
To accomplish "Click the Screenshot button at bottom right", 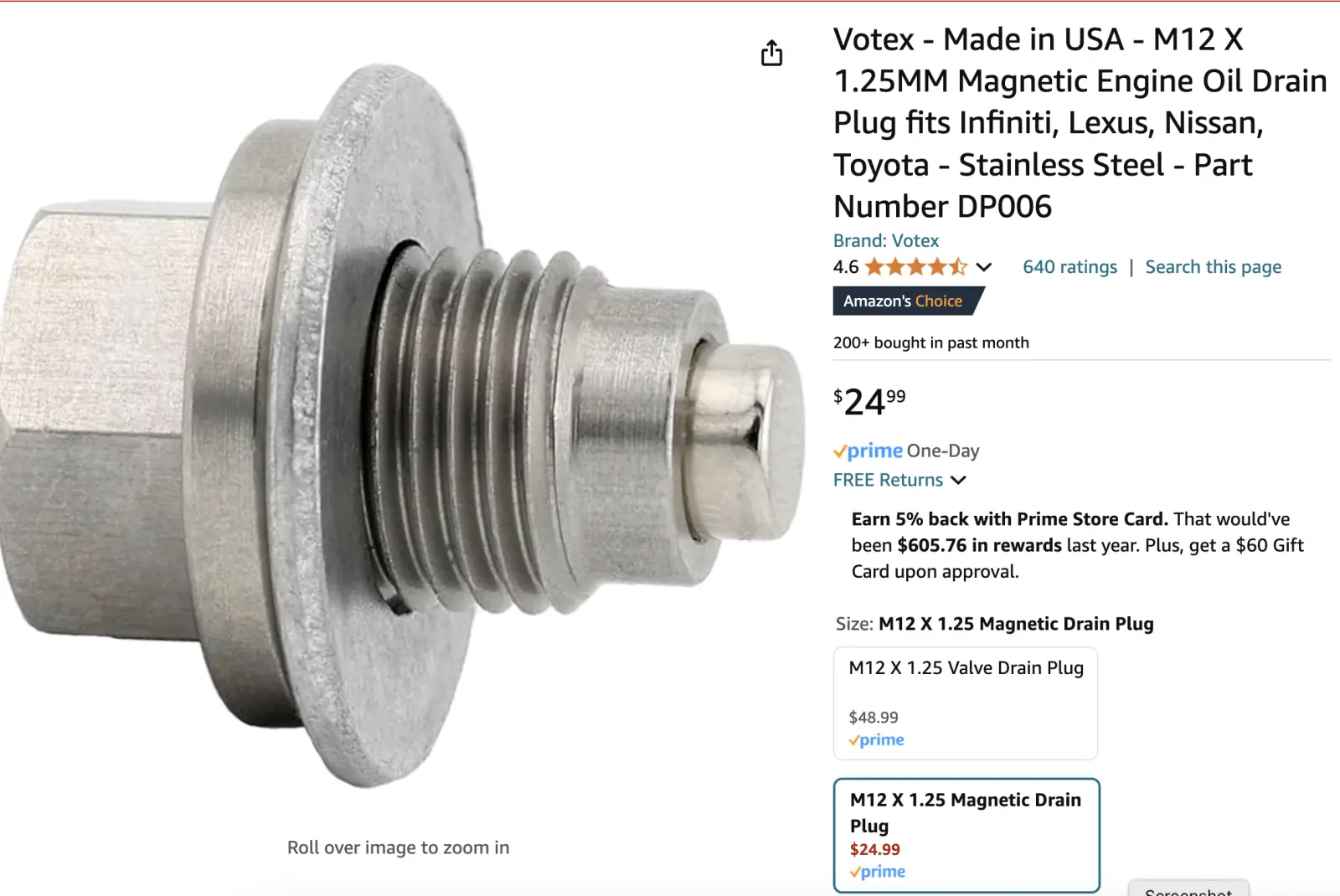I will coord(1188,889).
